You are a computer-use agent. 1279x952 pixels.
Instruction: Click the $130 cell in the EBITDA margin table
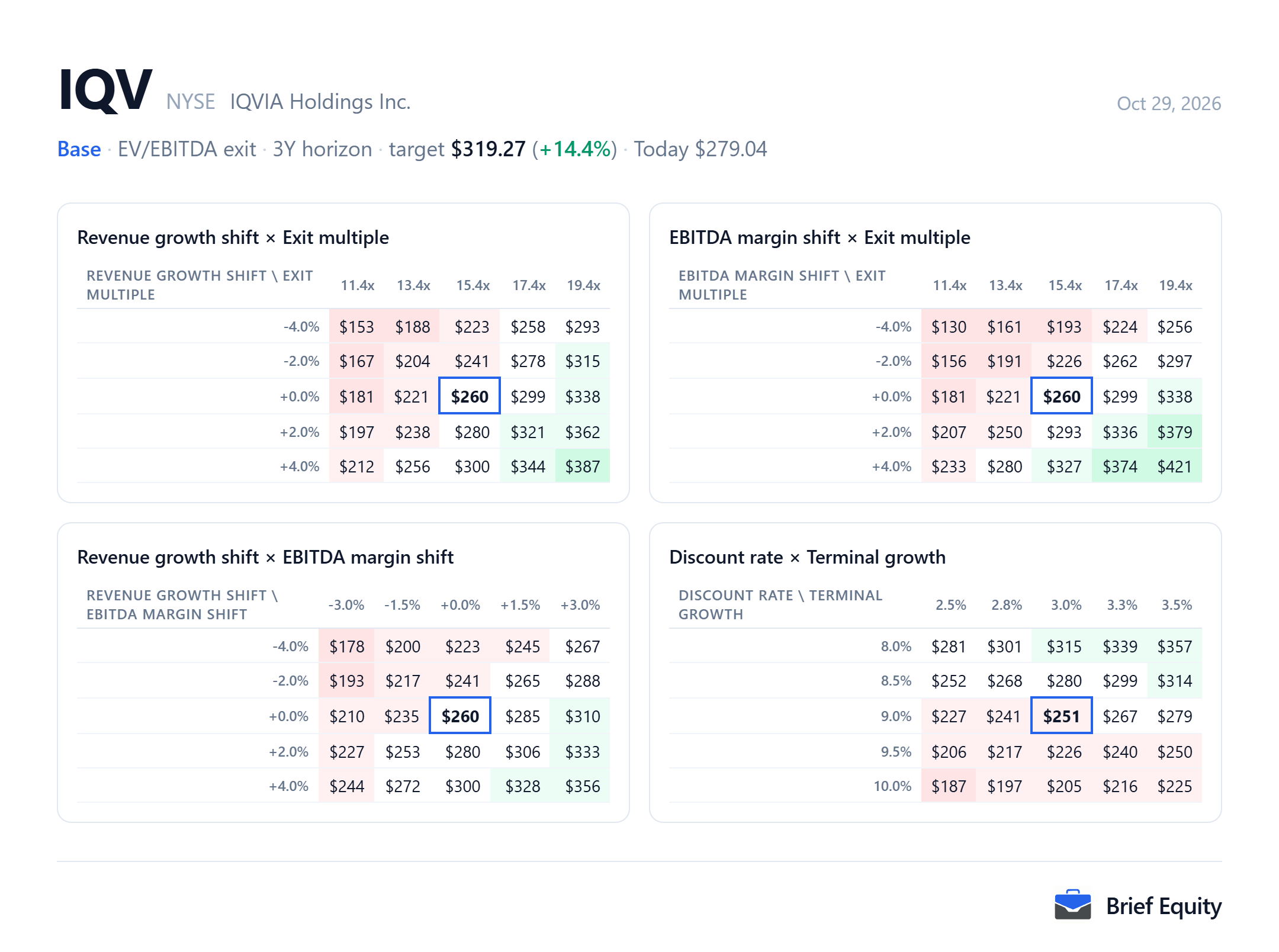click(x=949, y=327)
